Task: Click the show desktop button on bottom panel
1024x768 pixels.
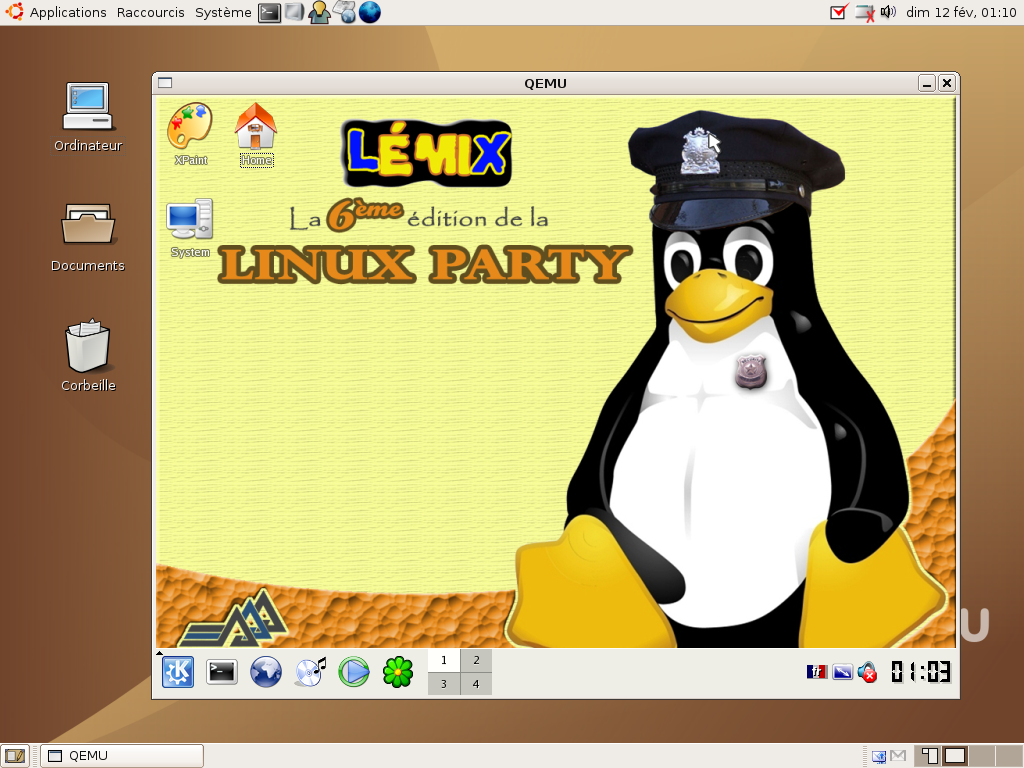Action: 14,756
